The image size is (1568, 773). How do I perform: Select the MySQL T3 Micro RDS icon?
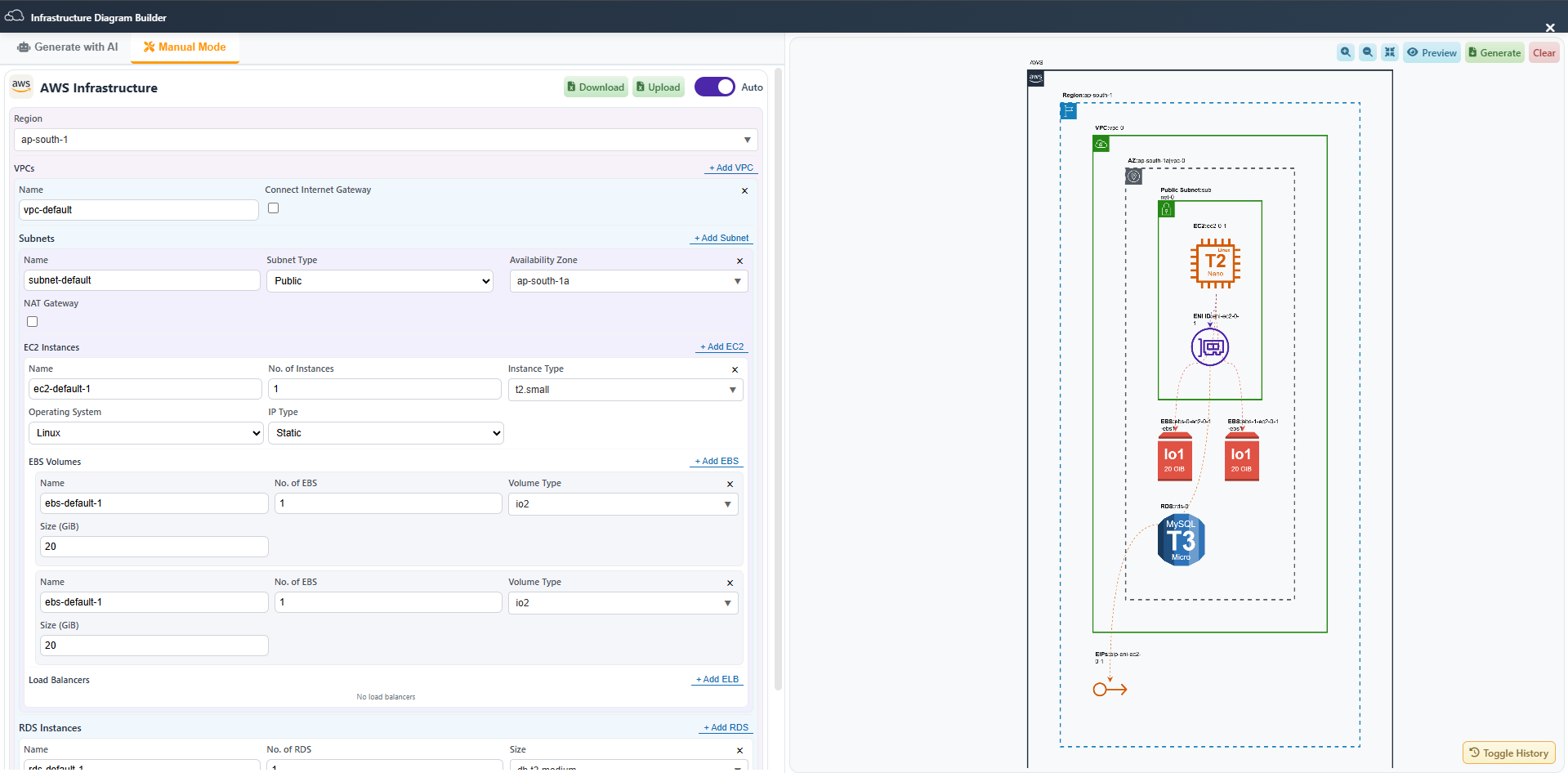[x=1182, y=539]
